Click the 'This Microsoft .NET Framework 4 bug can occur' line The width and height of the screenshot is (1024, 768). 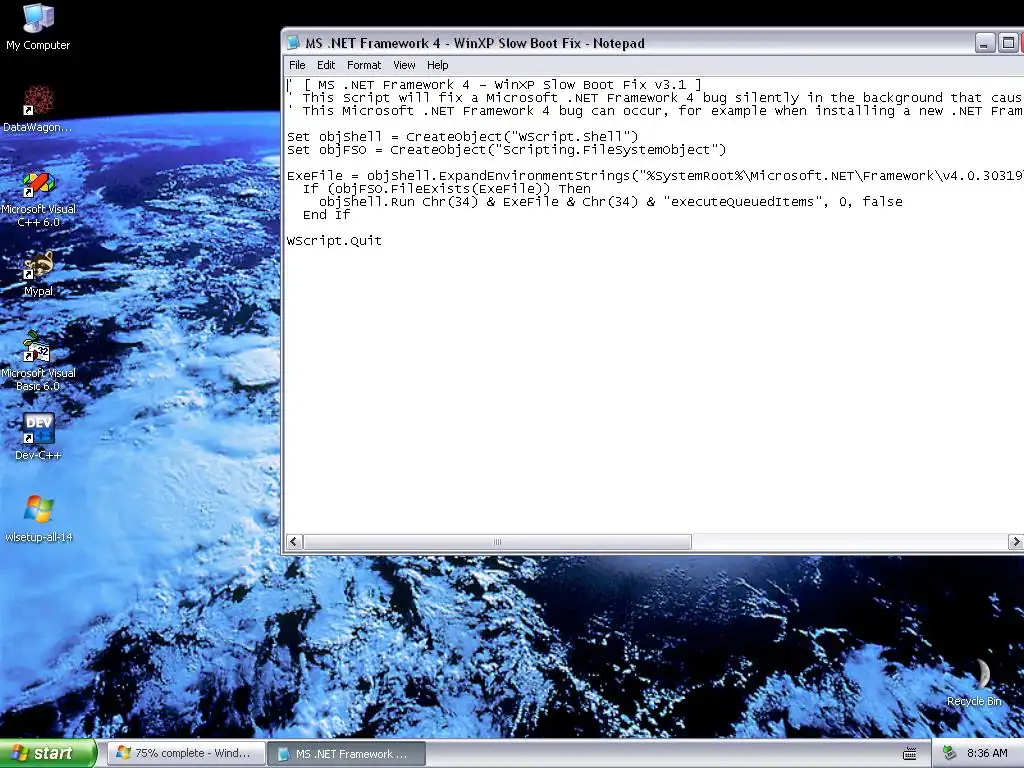pyautogui.click(x=655, y=111)
